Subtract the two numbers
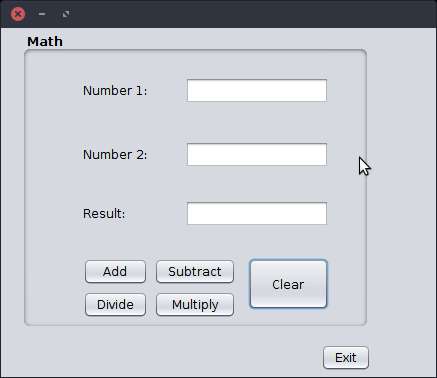Screen dimensions: 437x378 click(195, 272)
